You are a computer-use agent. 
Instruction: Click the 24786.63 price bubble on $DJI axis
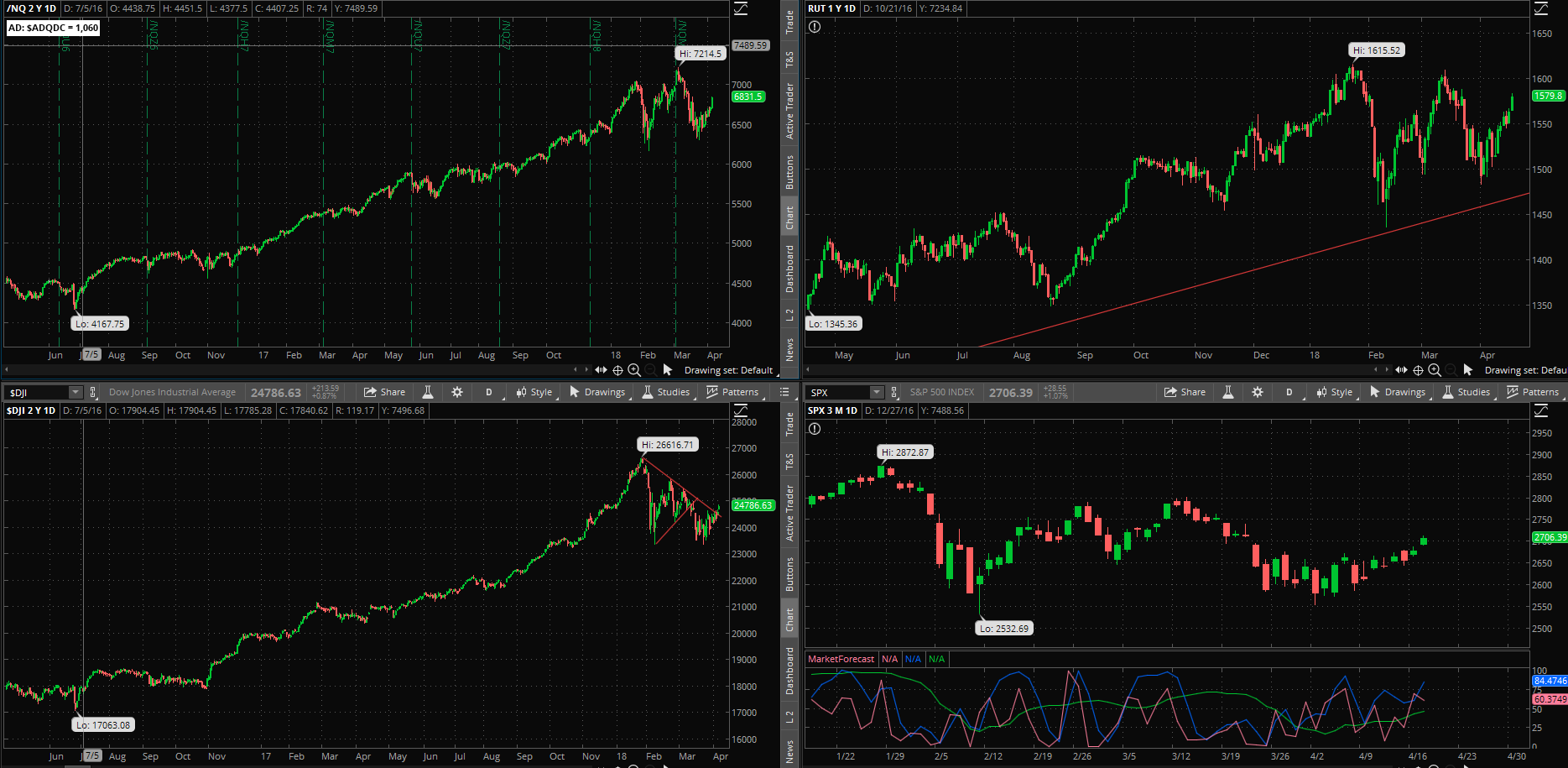coord(753,505)
